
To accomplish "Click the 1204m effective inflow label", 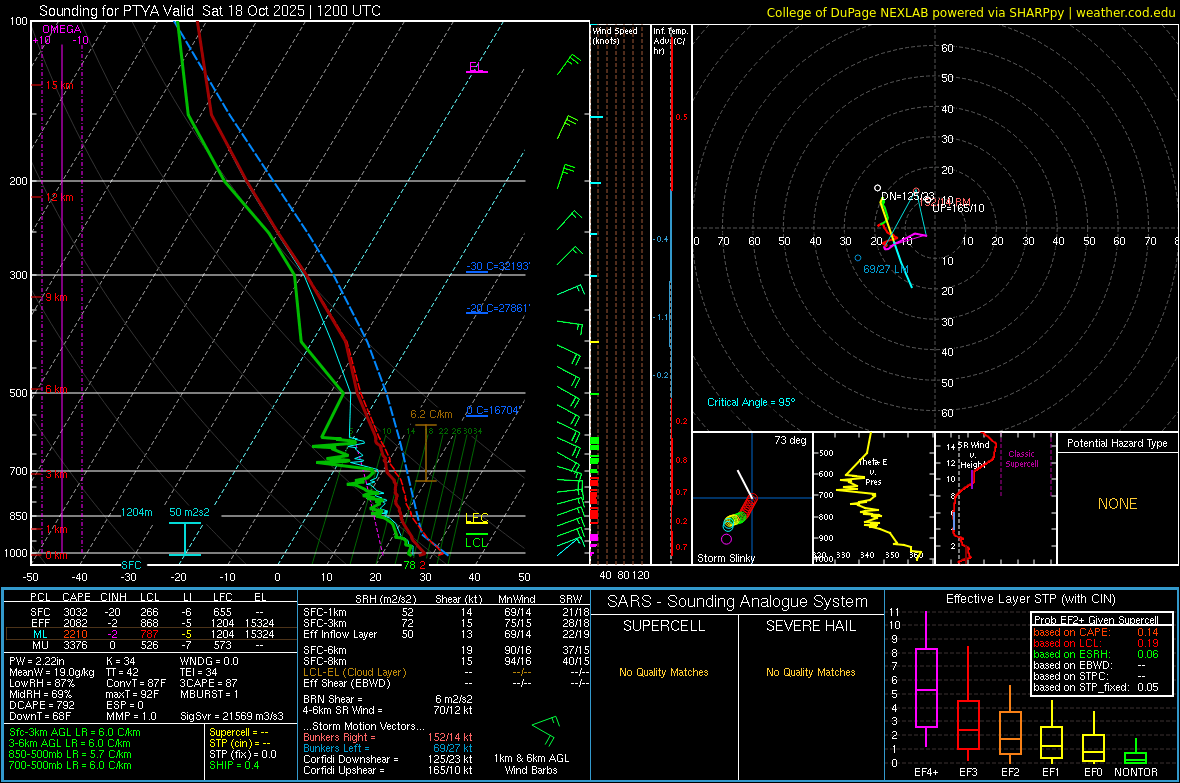I will [137, 512].
